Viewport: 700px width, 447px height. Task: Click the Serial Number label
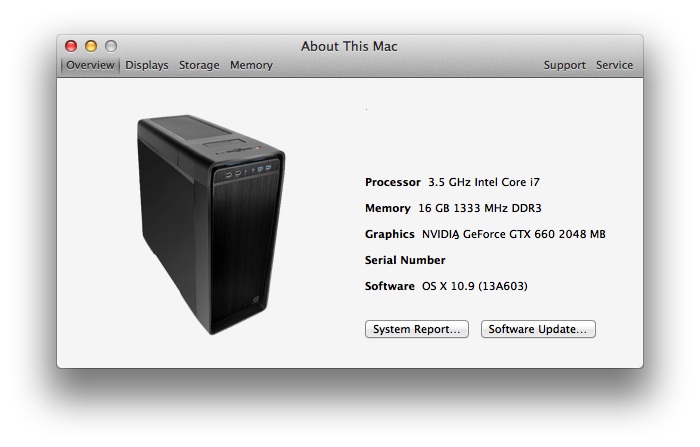point(405,260)
